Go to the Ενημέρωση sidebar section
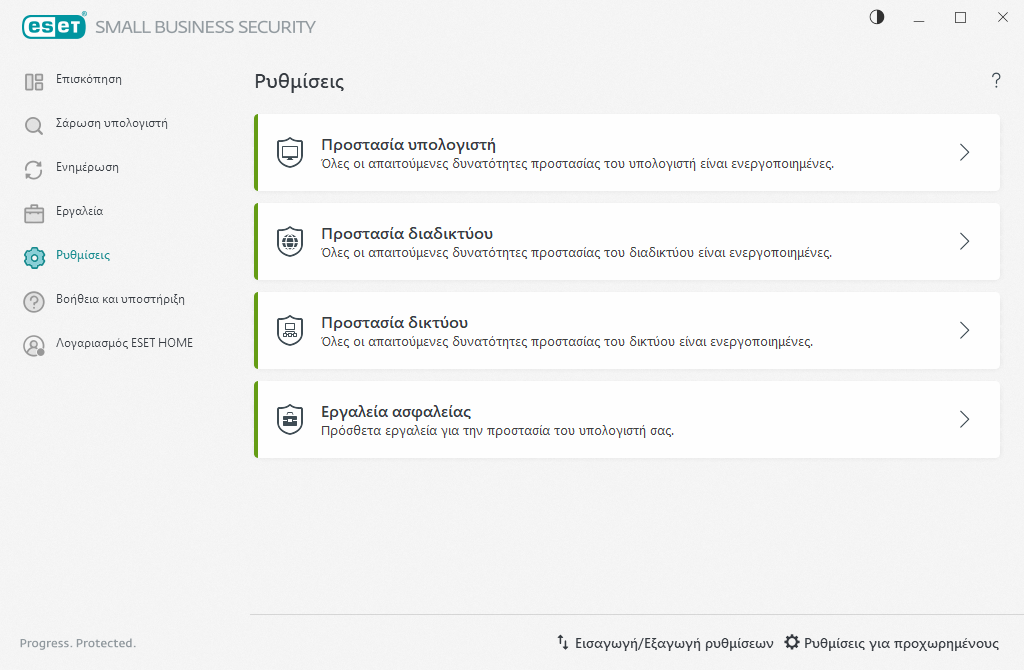The width and height of the screenshot is (1024, 670). (87, 168)
